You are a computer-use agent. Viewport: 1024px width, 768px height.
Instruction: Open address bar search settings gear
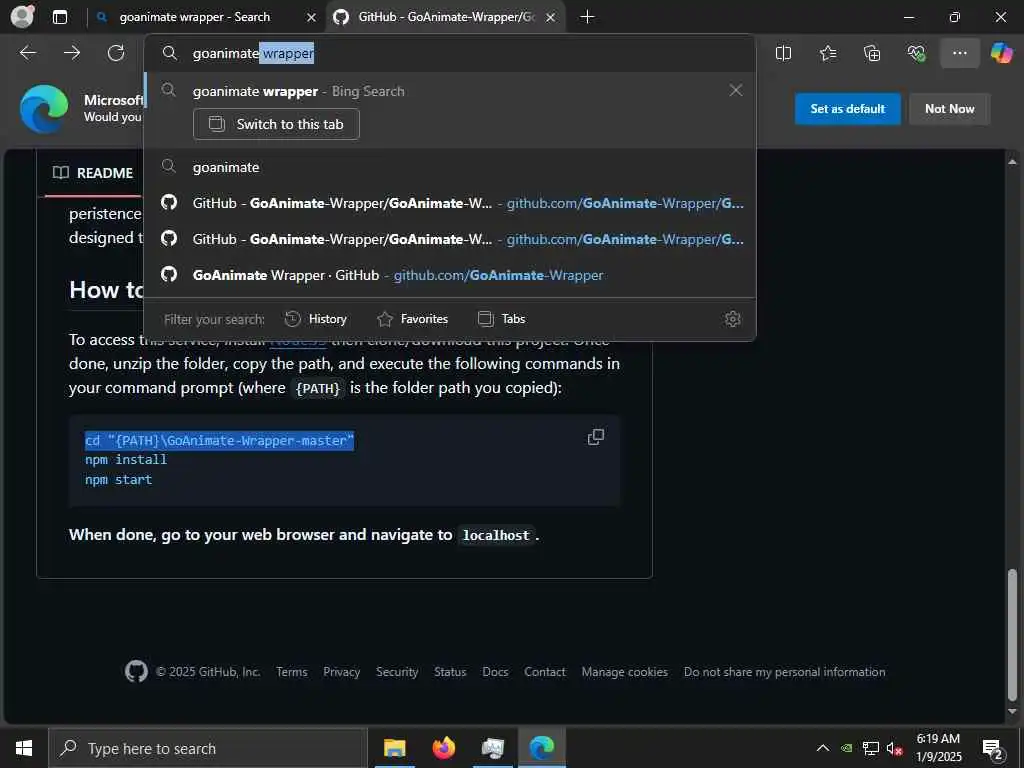(x=732, y=319)
